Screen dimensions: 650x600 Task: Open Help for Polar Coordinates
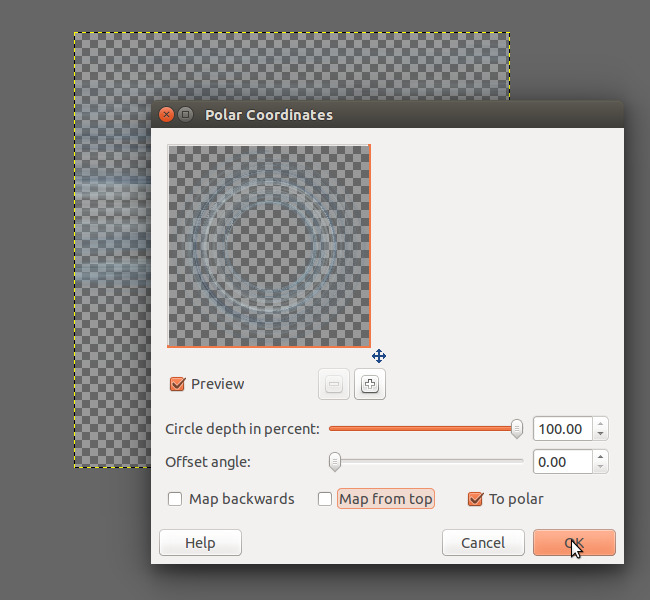(x=200, y=543)
